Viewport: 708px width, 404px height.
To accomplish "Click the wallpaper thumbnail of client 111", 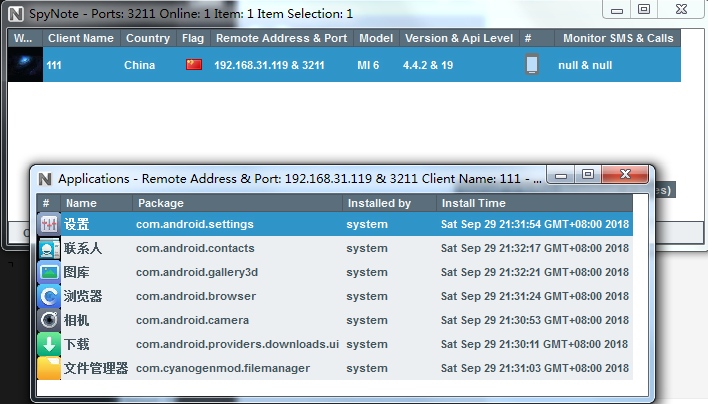I will 25,65.
